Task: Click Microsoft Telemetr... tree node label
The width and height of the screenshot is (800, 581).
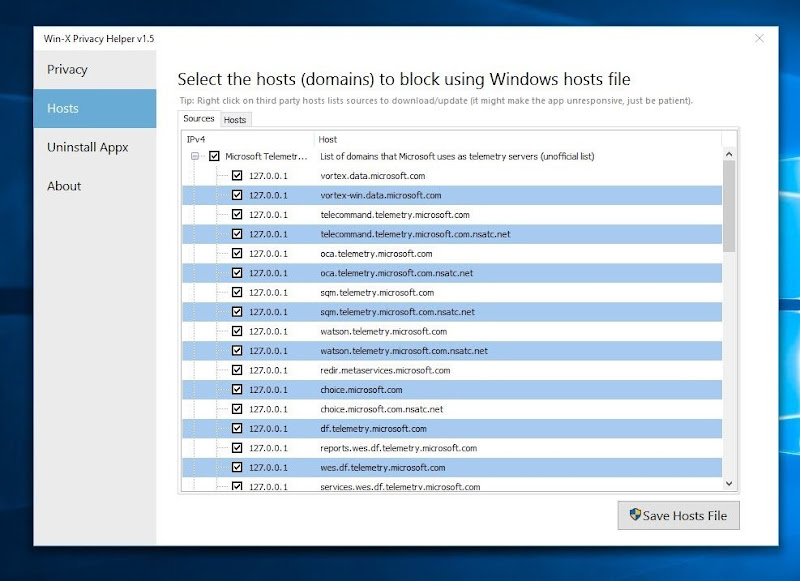Action: [266, 156]
